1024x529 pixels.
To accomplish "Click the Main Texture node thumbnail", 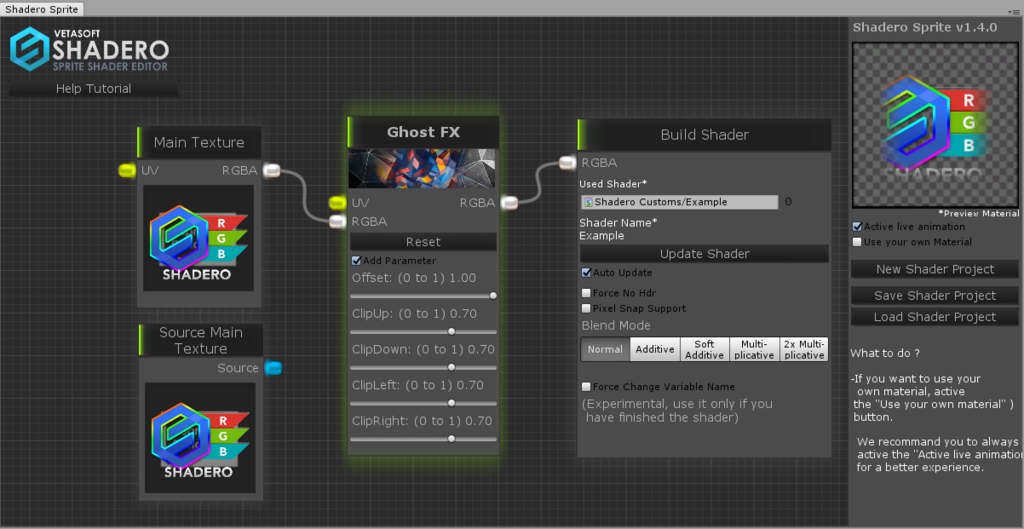I will 199,238.
